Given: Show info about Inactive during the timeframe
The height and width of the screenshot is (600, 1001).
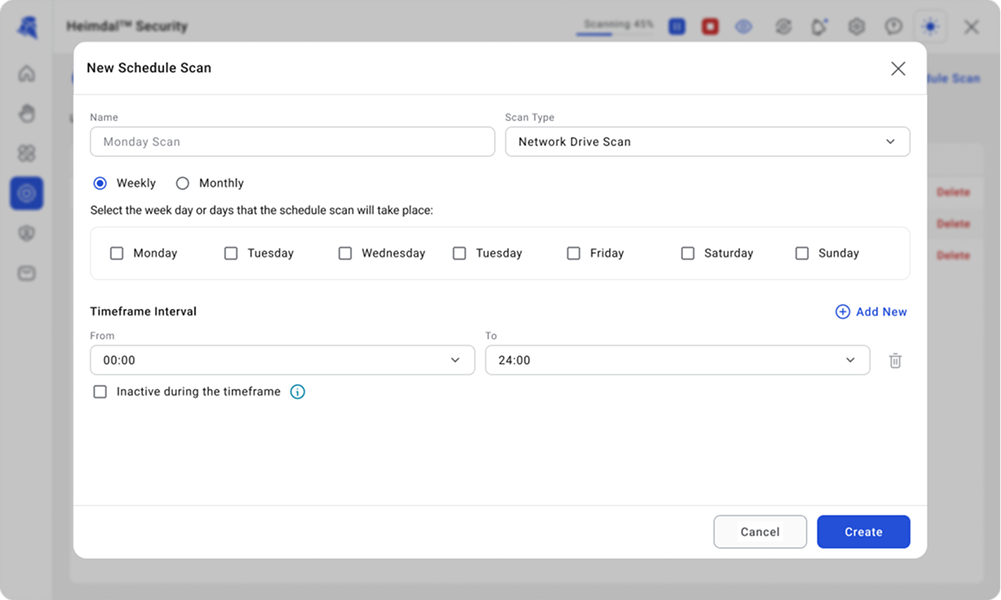Looking at the screenshot, I should pyautogui.click(x=297, y=392).
